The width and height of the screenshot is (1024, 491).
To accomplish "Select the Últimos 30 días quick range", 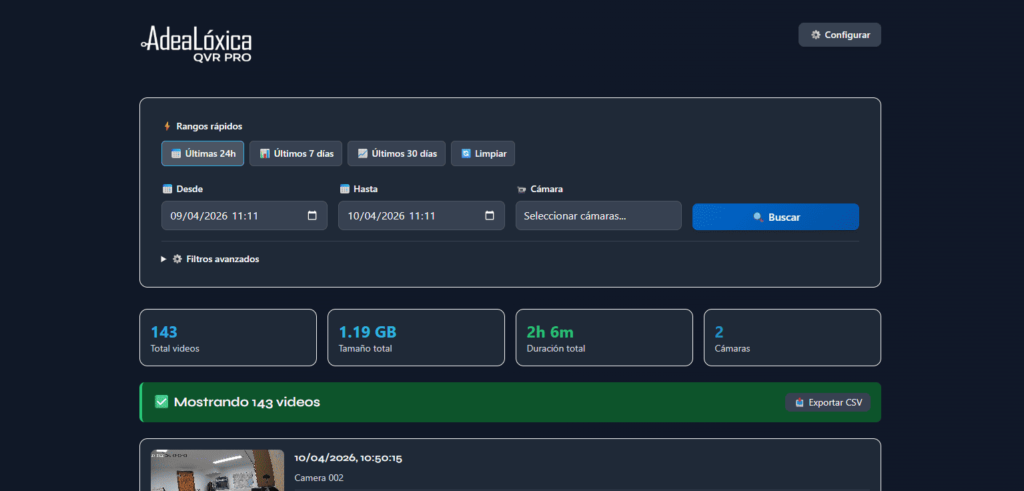I will (x=396, y=154).
